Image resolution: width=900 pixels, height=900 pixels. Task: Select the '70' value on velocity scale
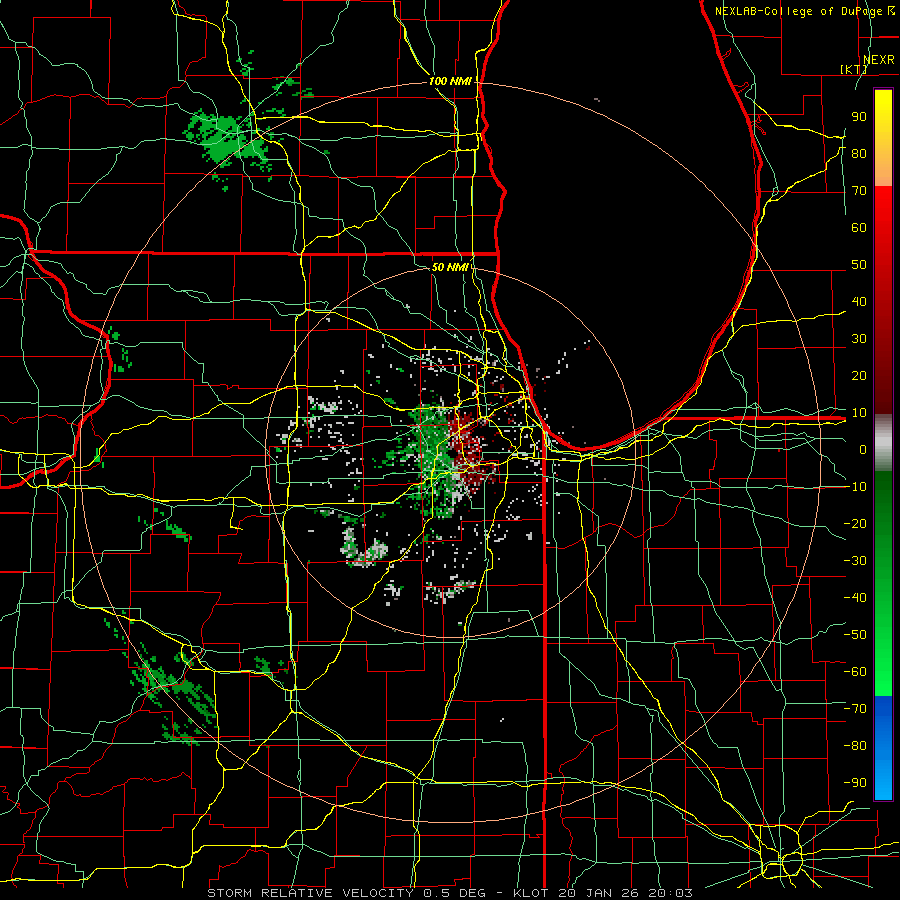point(859,191)
